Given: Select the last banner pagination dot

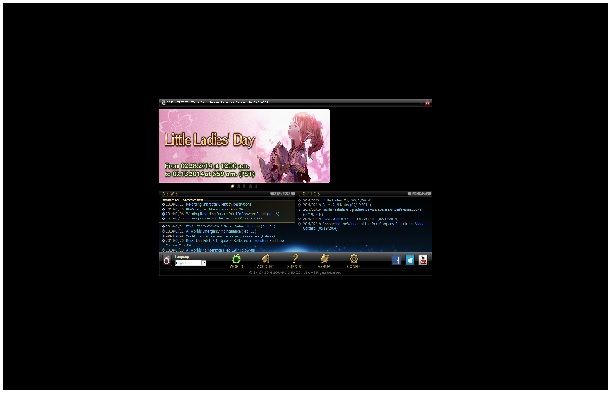Looking at the screenshot, I should (x=256, y=187).
